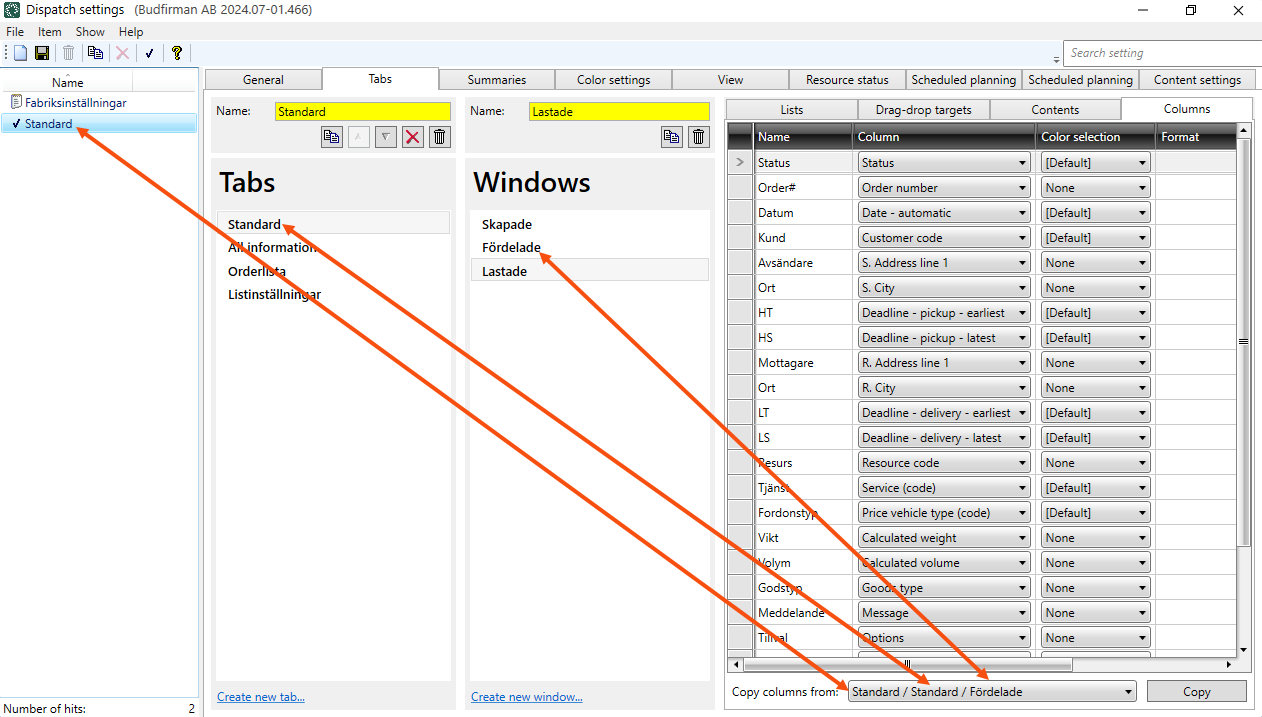Click the move-down arrow icon under the Standard name field

pos(386,137)
